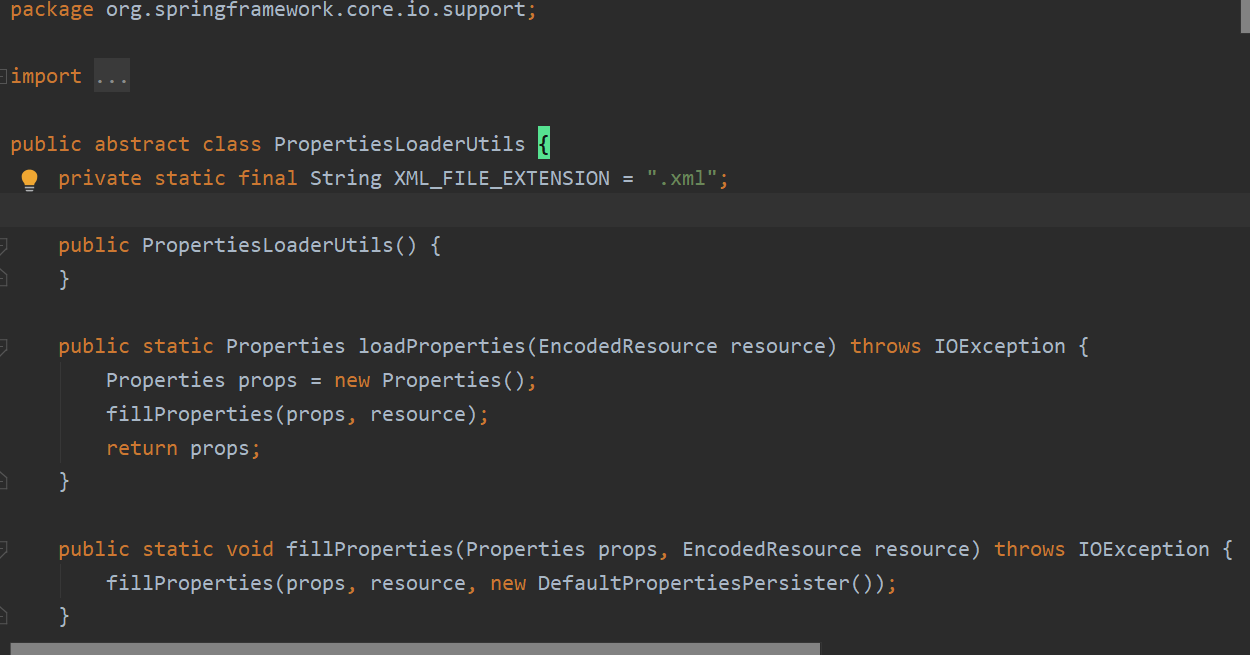Click the highlighted opening brace after PropertiesLoaderUtils
This screenshot has height=655, width=1250.
pos(544,143)
